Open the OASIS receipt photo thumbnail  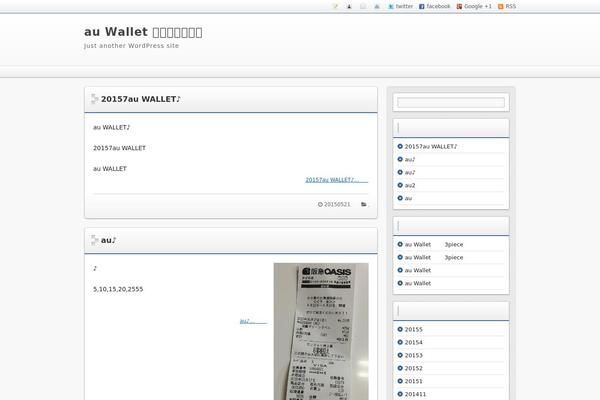point(321,331)
